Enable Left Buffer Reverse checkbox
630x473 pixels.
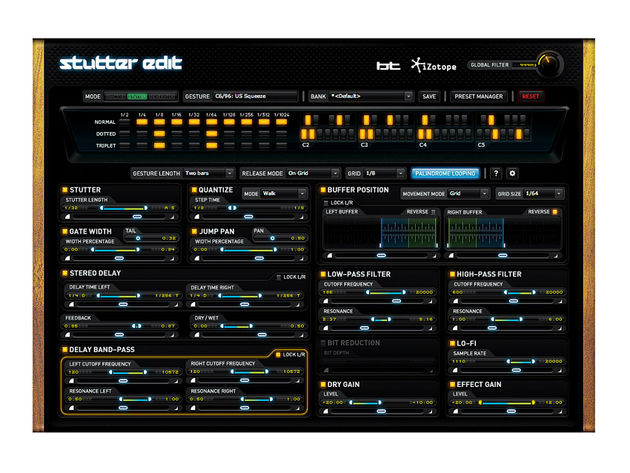pos(433,212)
